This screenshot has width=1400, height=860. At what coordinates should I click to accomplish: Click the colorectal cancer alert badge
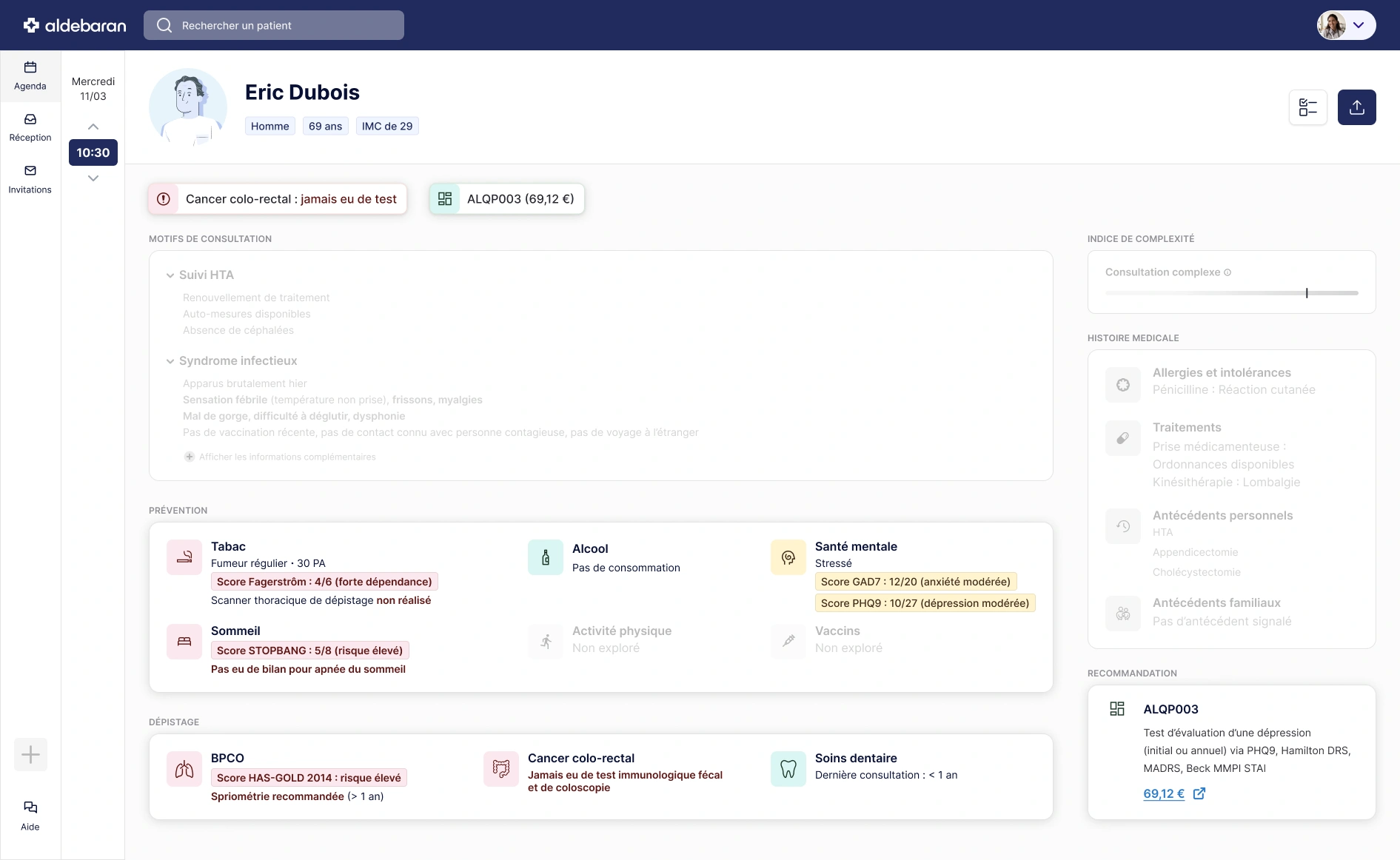[278, 199]
